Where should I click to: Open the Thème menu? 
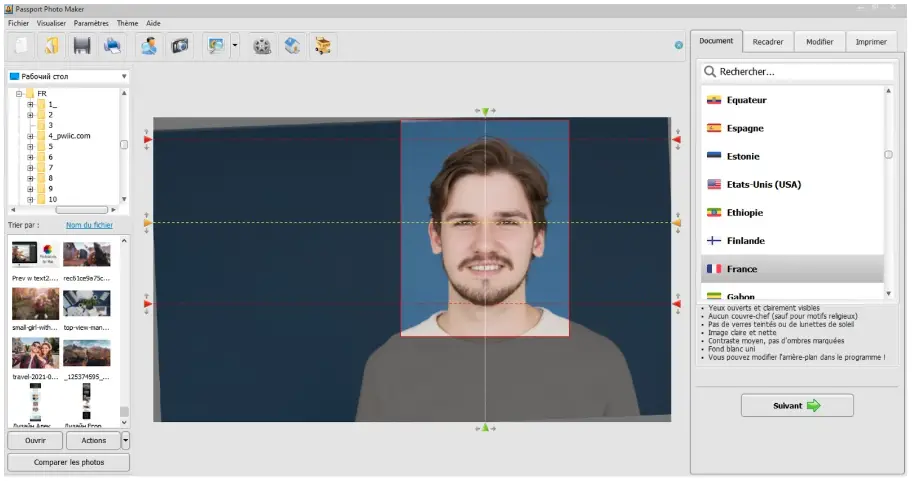pyautogui.click(x=127, y=23)
